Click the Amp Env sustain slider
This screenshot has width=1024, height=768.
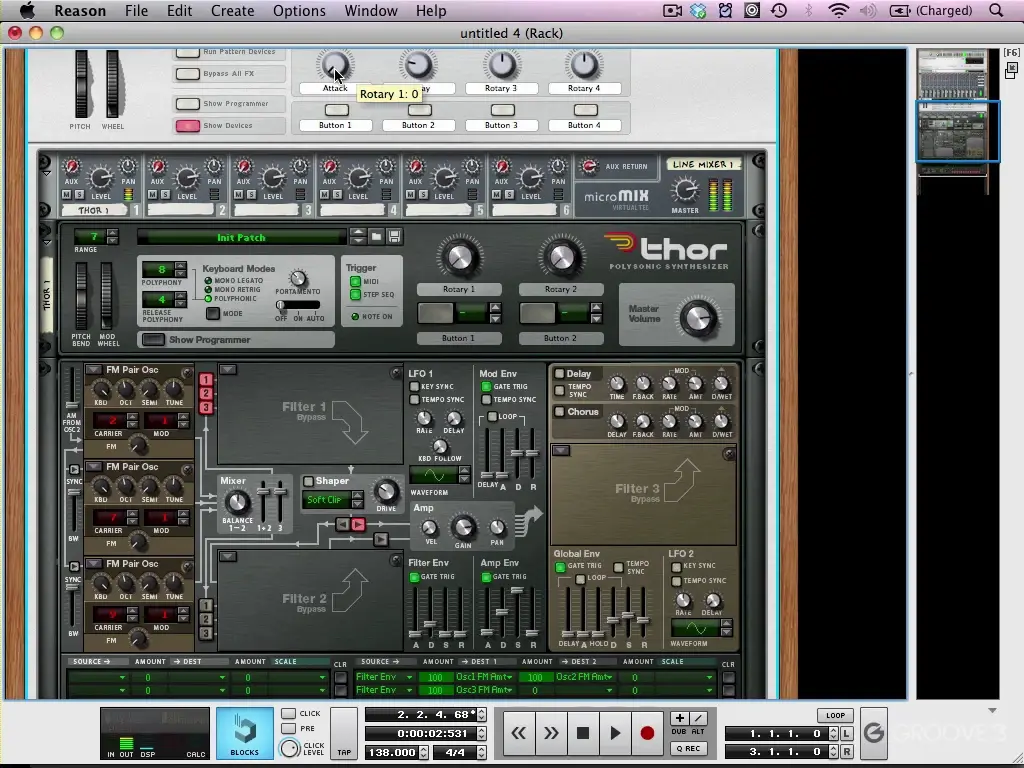click(x=517, y=590)
